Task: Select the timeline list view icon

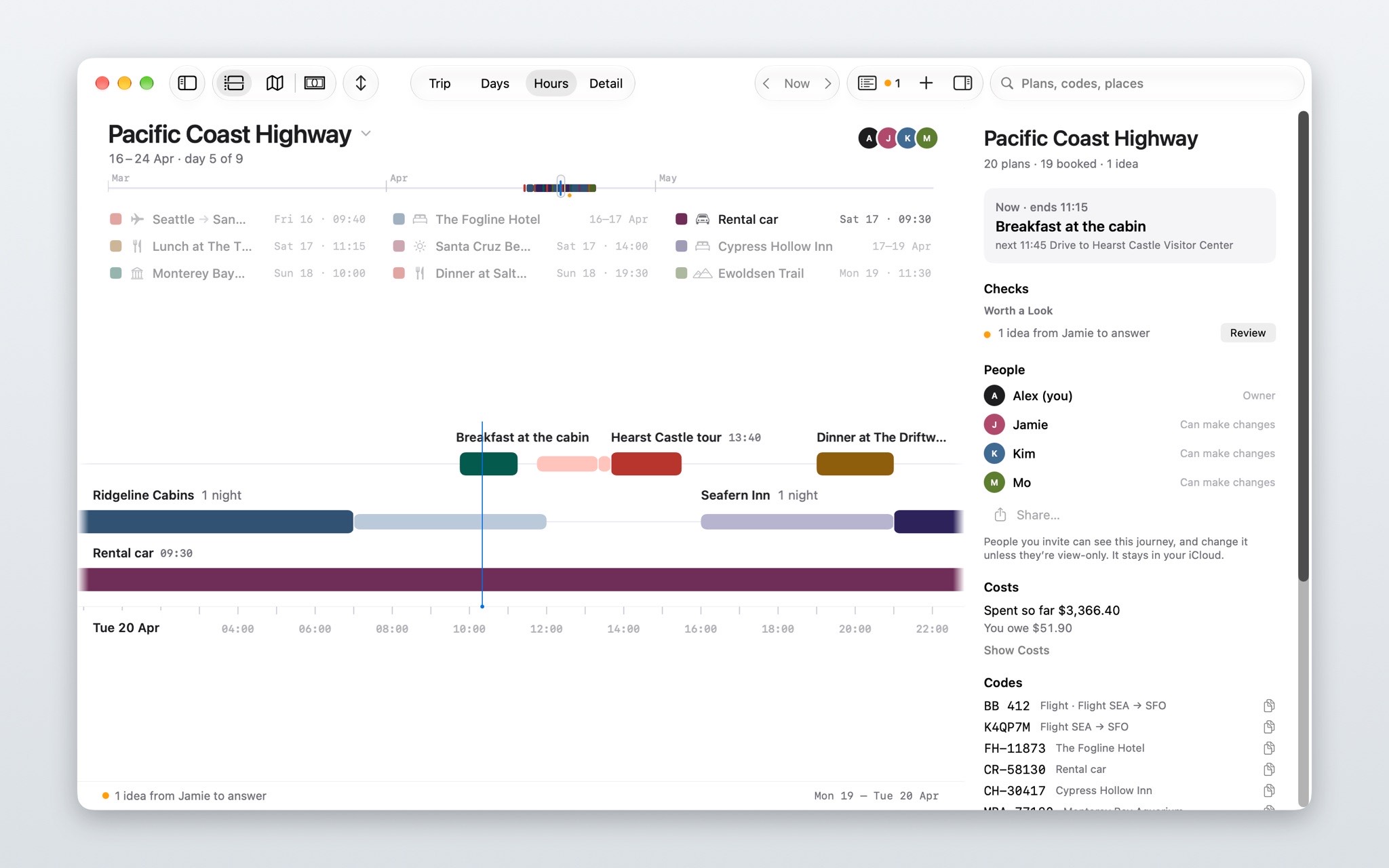Action: [234, 83]
